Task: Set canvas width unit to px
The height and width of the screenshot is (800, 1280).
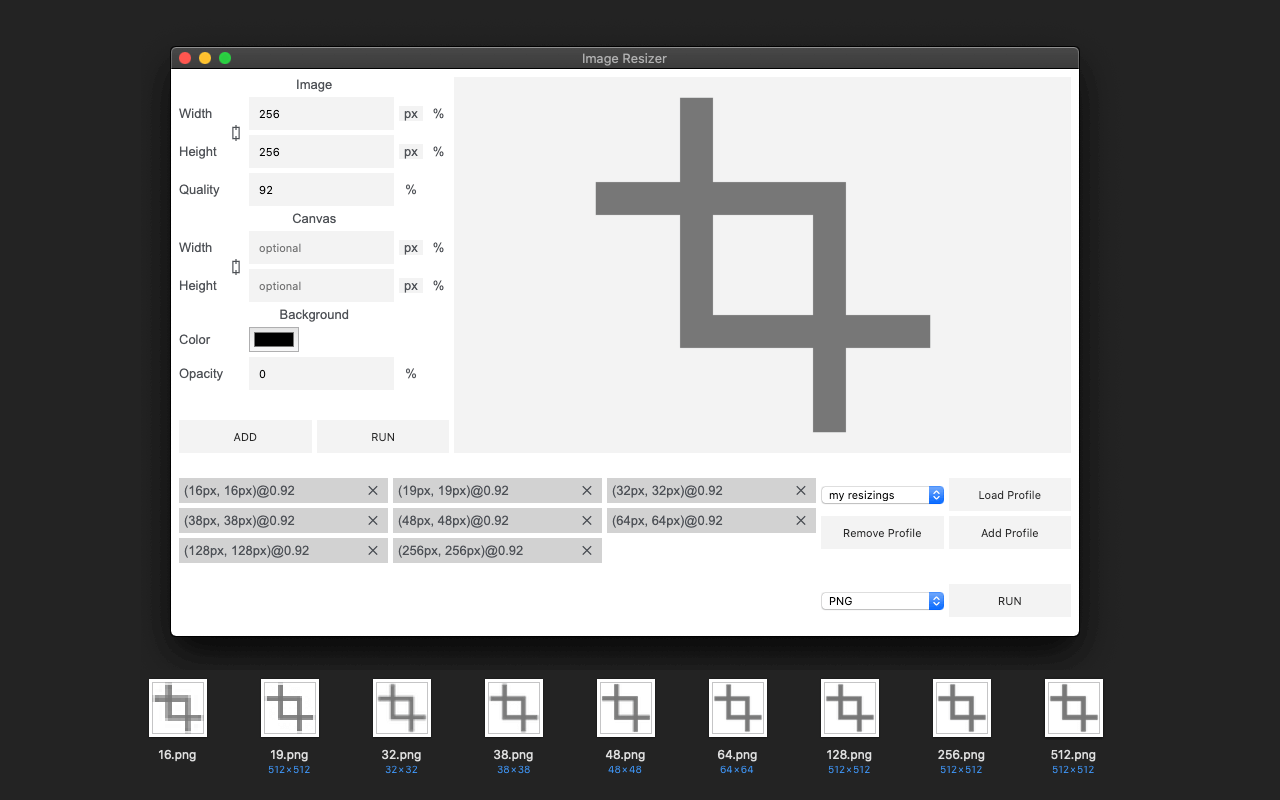Action: click(x=411, y=248)
